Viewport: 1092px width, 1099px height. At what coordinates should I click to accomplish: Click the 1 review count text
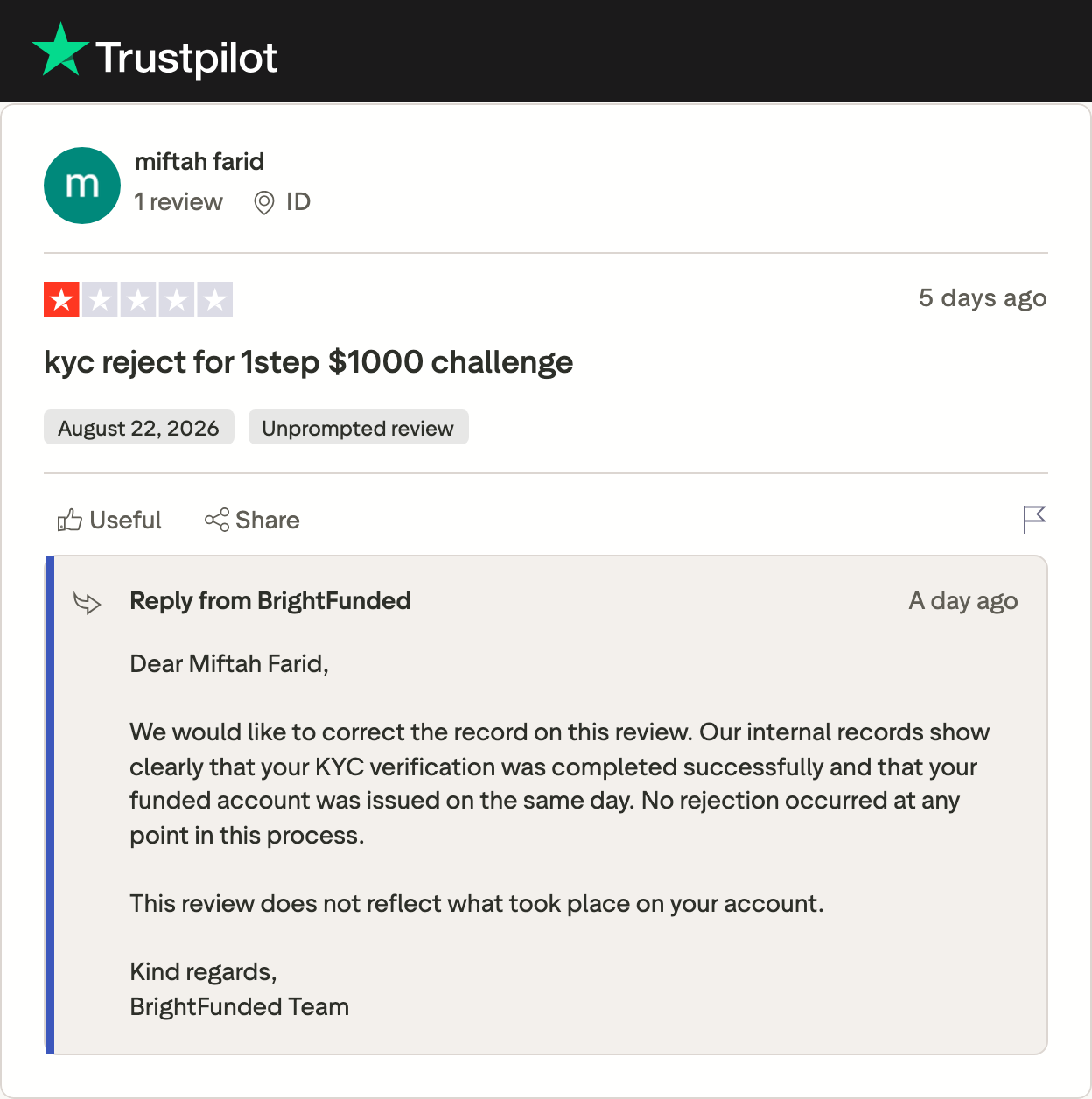(178, 202)
